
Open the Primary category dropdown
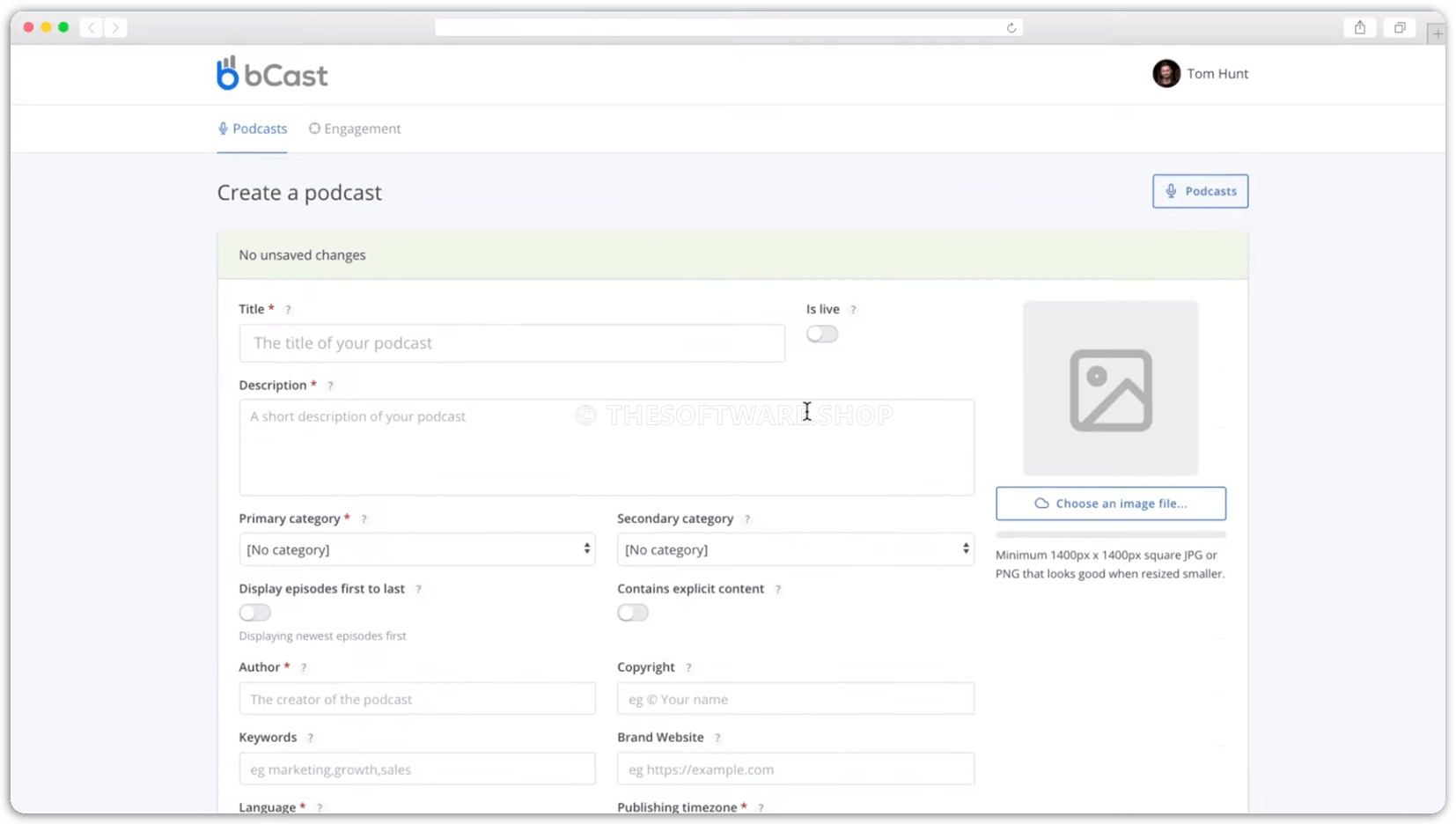pos(416,549)
